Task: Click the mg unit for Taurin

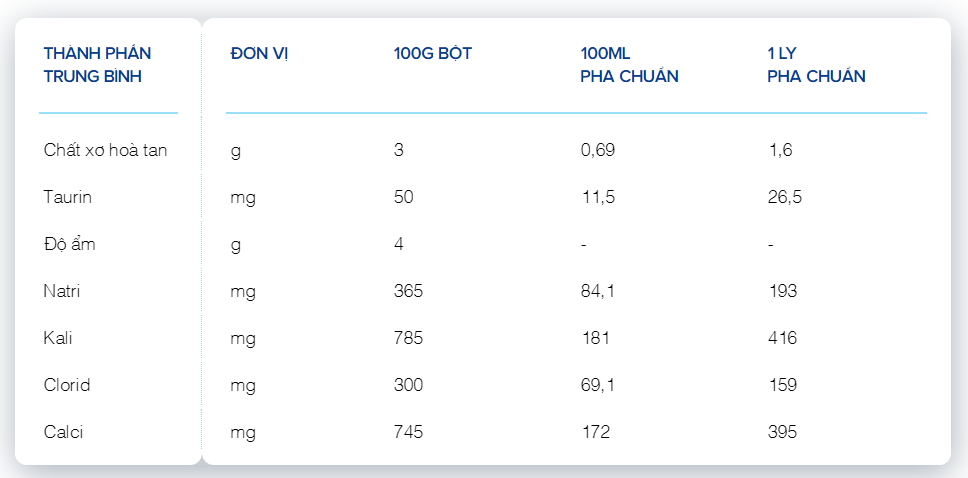Action: [x=243, y=198]
